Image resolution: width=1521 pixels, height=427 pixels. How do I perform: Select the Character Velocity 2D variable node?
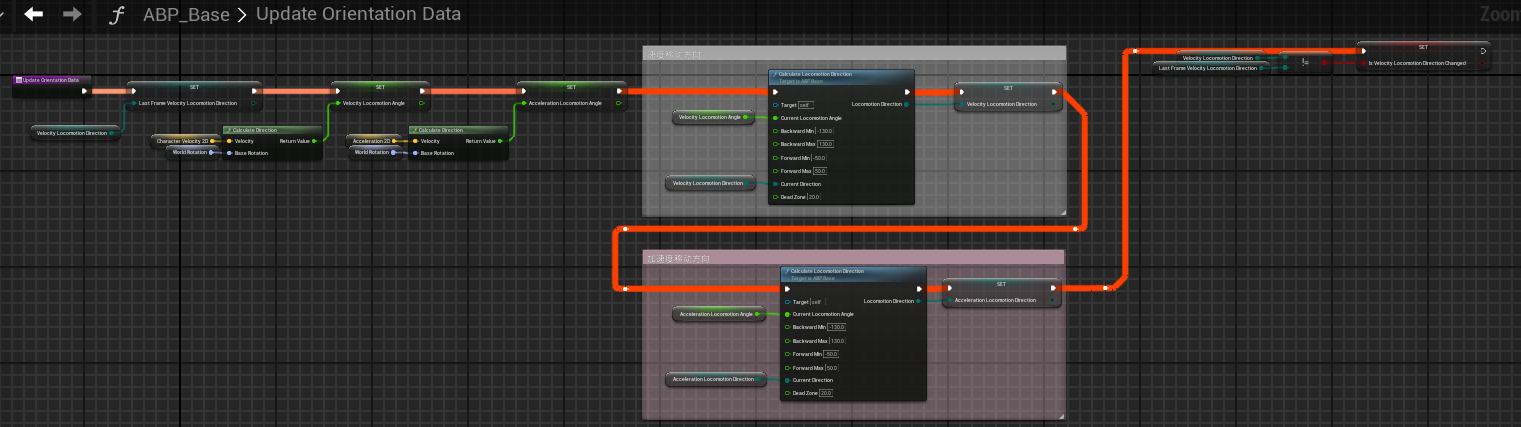tap(186, 141)
